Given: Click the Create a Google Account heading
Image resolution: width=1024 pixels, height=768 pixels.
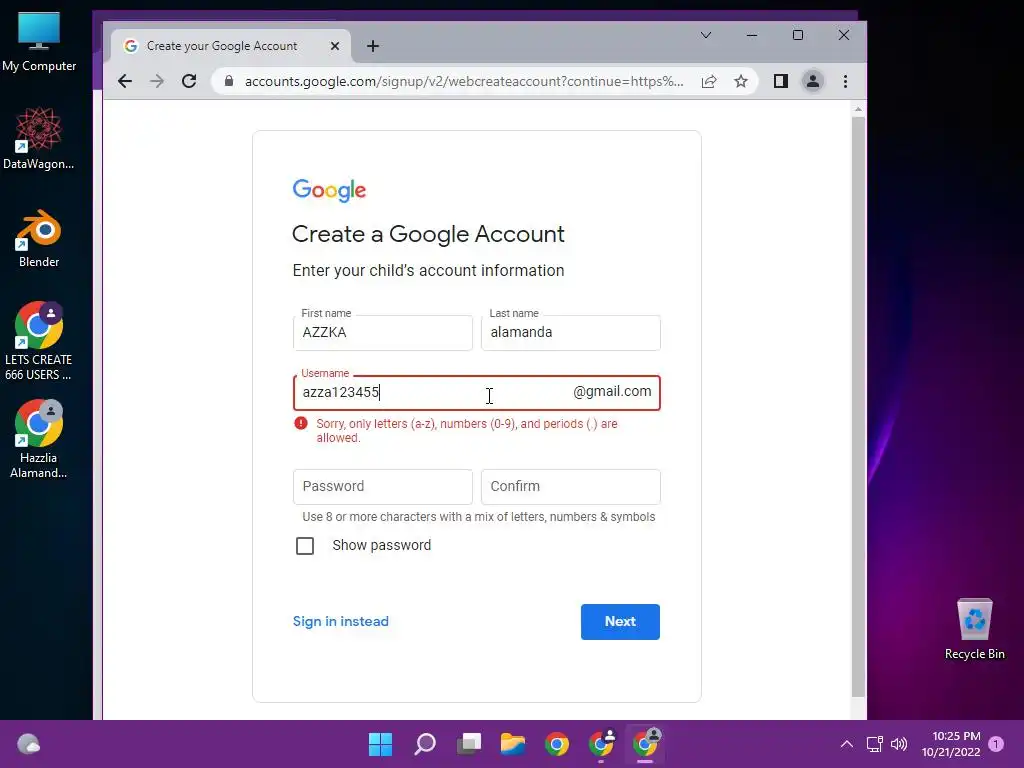Looking at the screenshot, I should coord(428,234).
